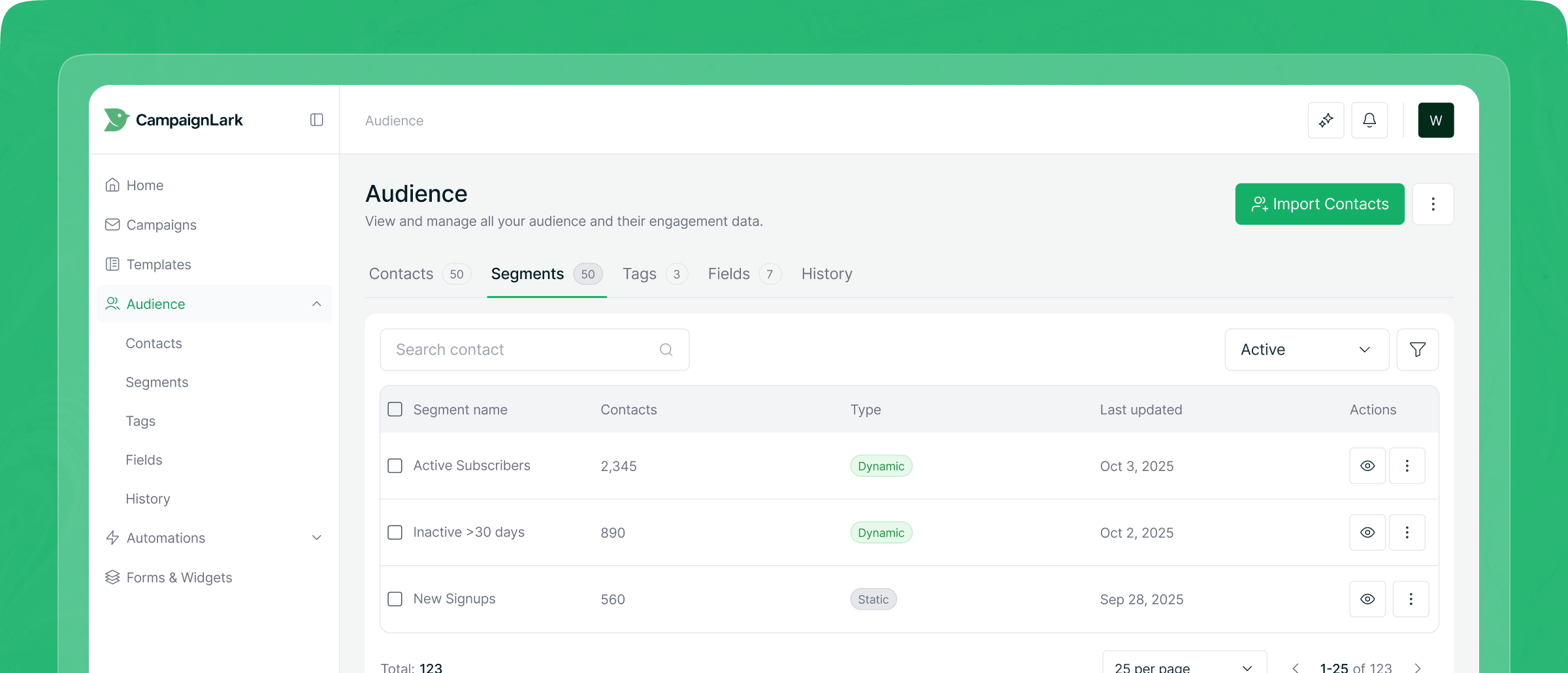Open more actions for Inactive >30 days row
This screenshot has width=1568, height=673.
pyautogui.click(x=1407, y=533)
